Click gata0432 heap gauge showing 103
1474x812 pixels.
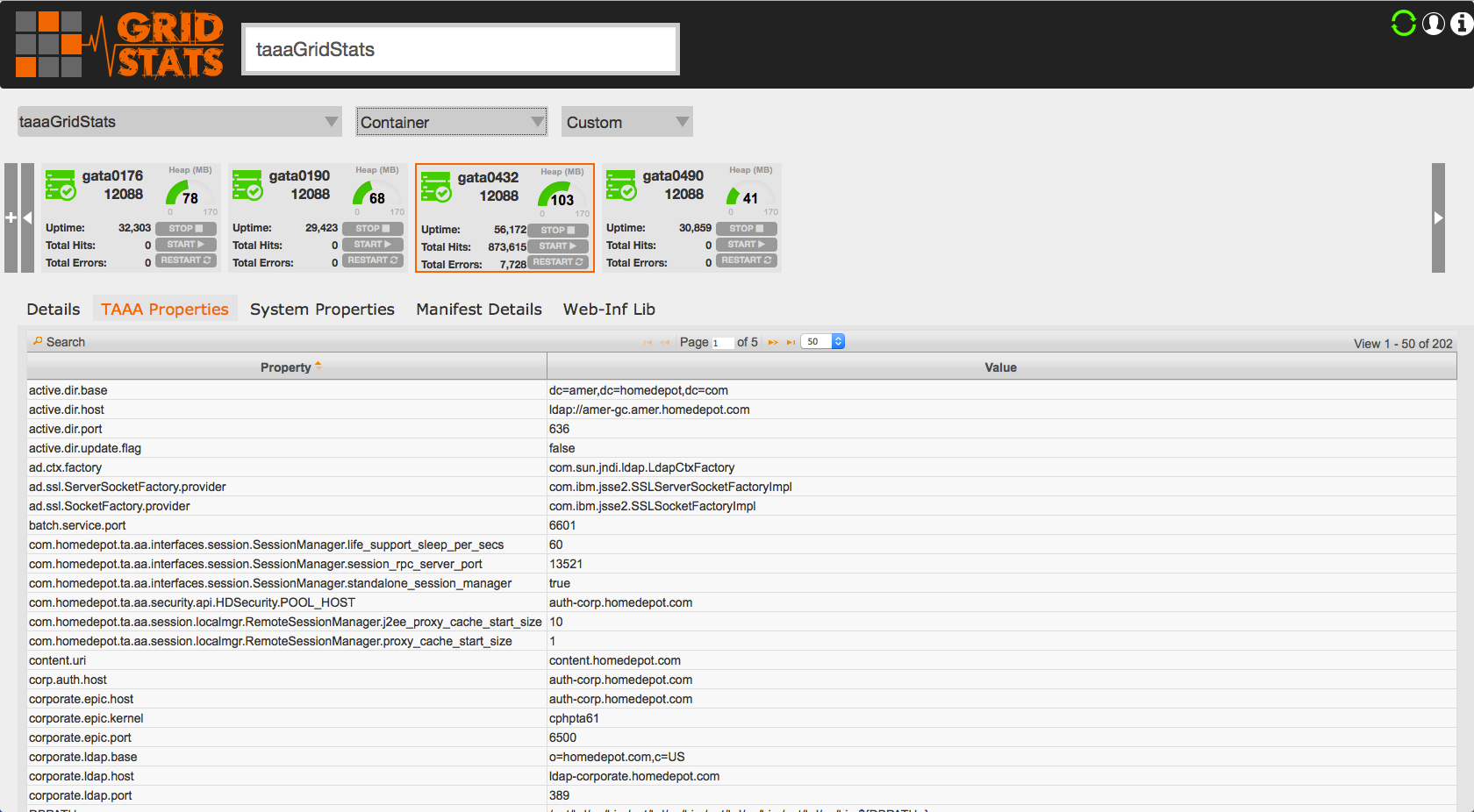[x=562, y=195]
